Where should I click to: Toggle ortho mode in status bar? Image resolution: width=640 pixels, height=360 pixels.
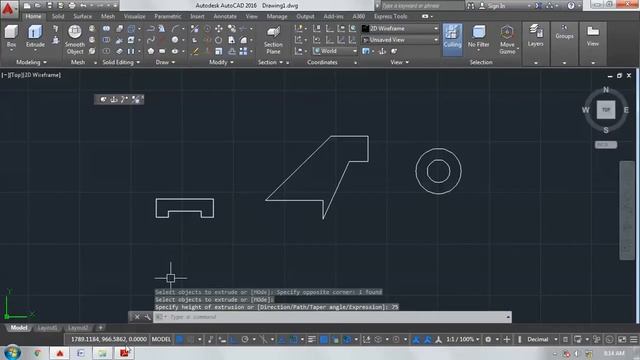click(233, 340)
